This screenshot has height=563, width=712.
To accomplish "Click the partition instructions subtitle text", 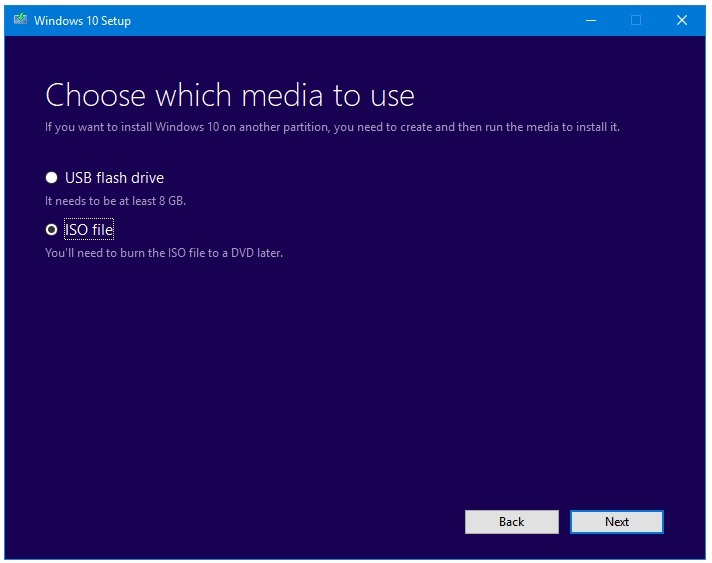I will (x=332, y=127).
